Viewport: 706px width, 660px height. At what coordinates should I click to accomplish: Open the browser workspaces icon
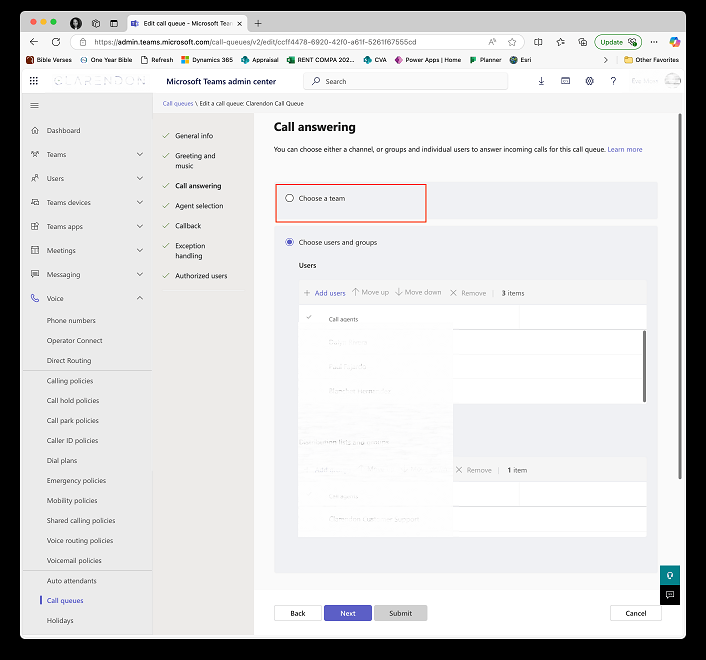tap(95, 23)
